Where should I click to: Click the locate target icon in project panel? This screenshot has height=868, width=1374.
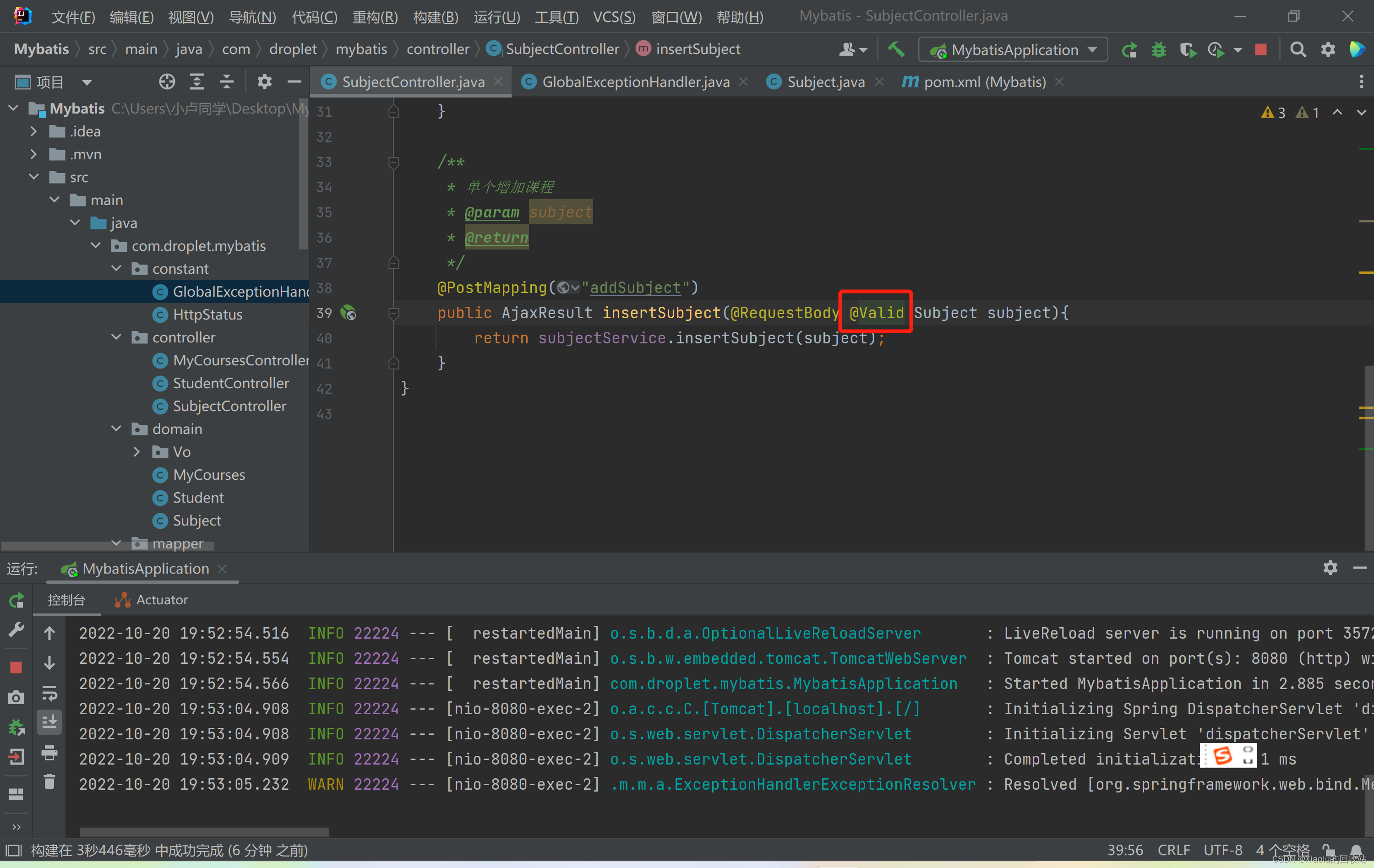coord(167,82)
